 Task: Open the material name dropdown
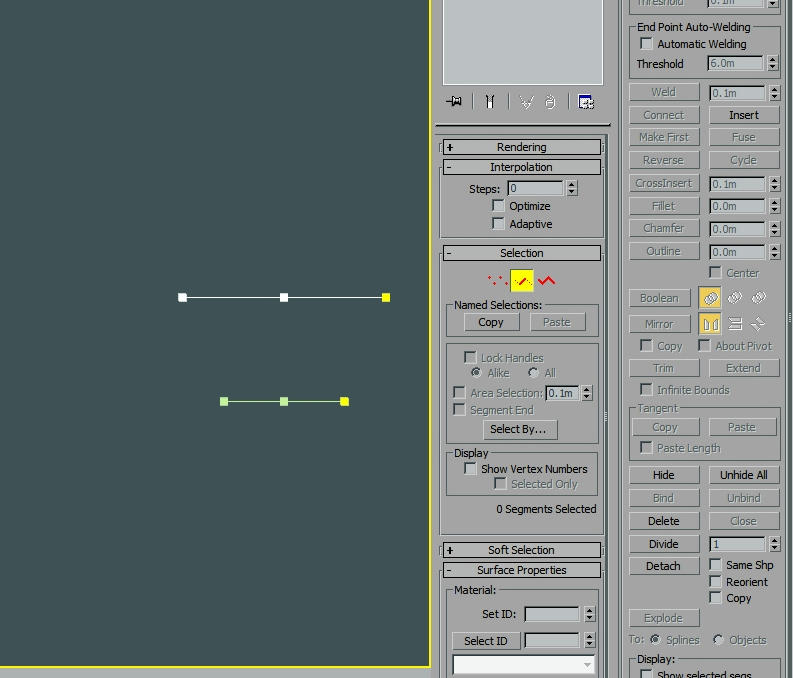[x=523, y=664]
